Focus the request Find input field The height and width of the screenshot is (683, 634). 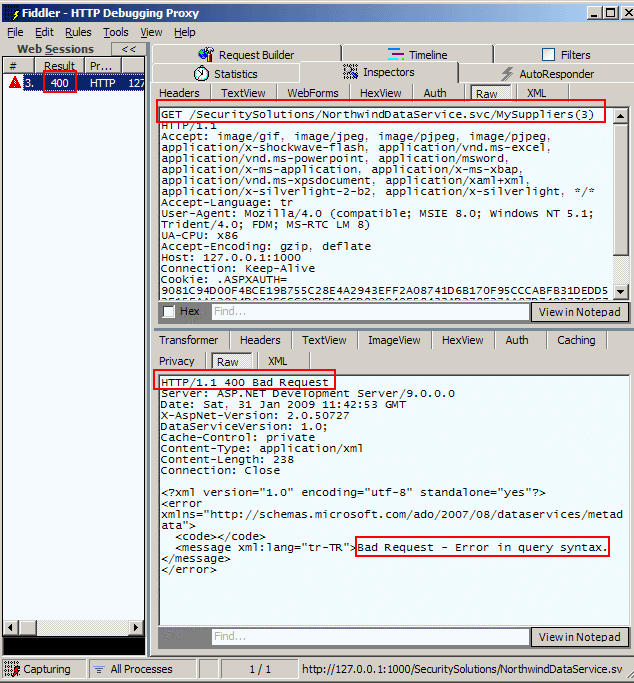coord(370,311)
